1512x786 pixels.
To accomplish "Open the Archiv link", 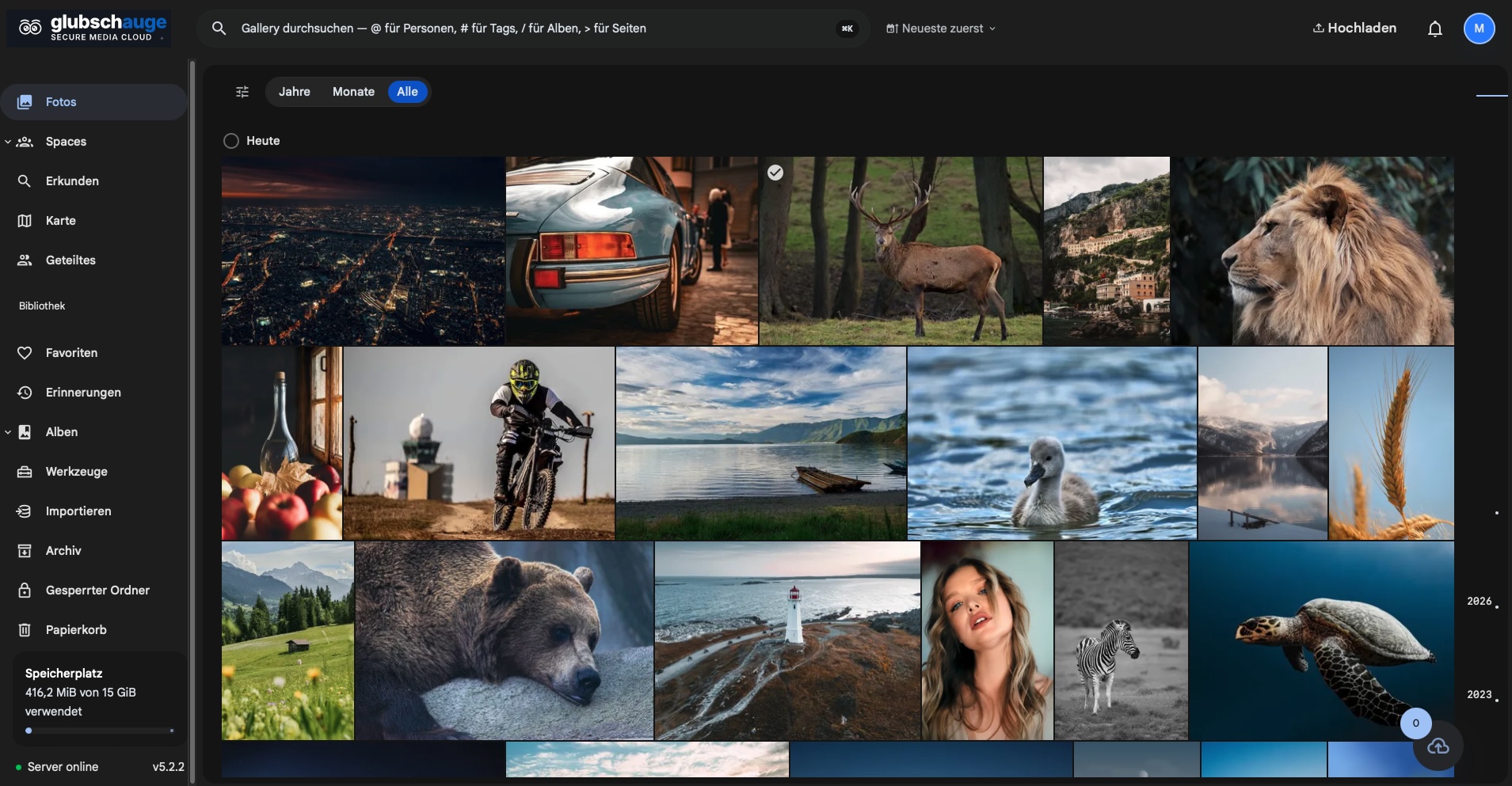I will [x=93, y=551].
